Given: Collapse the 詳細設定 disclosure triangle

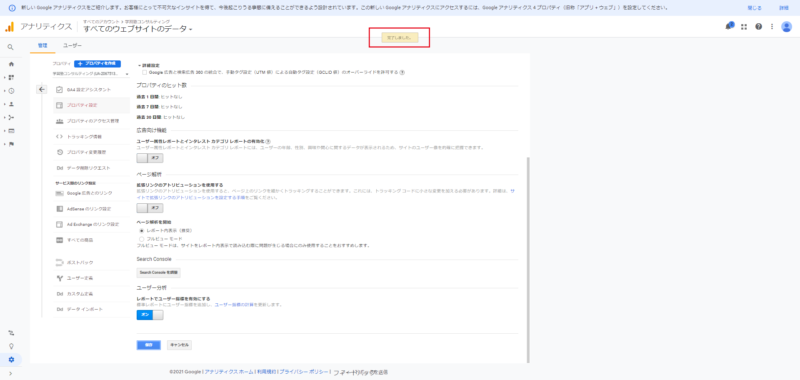Looking at the screenshot, I should coord(139,66).
